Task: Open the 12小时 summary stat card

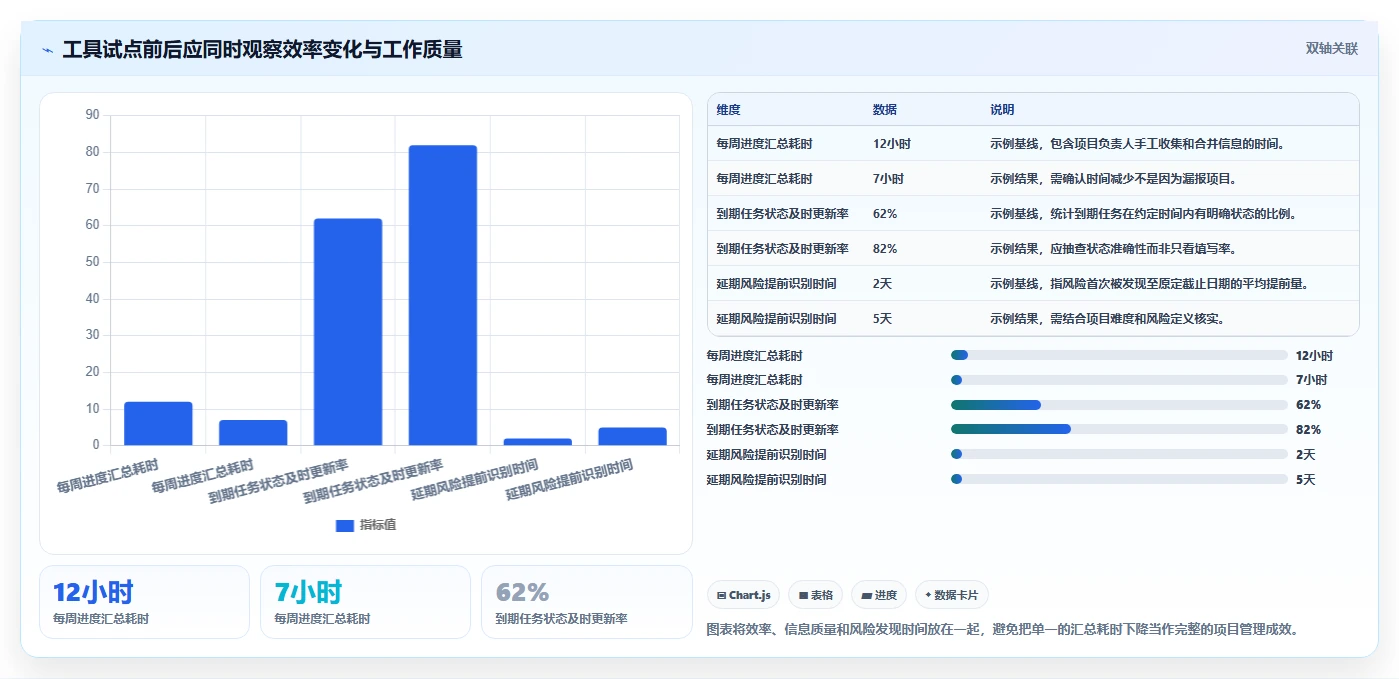Action: pyautogui.click(x=144, y=602)
